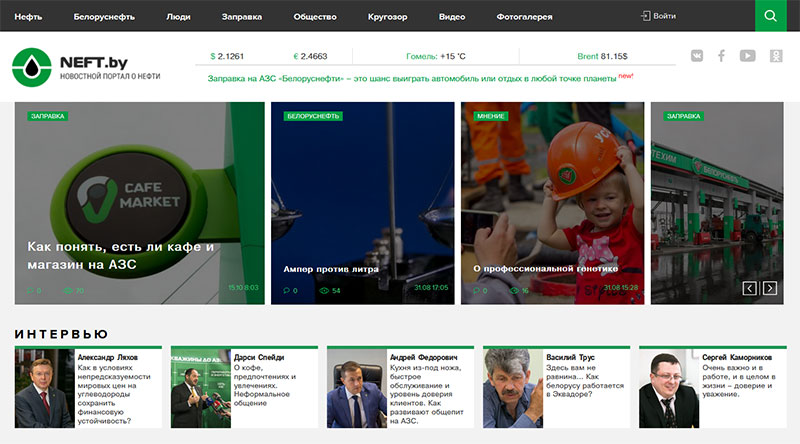Open the Люди menu item

point(178,16)
